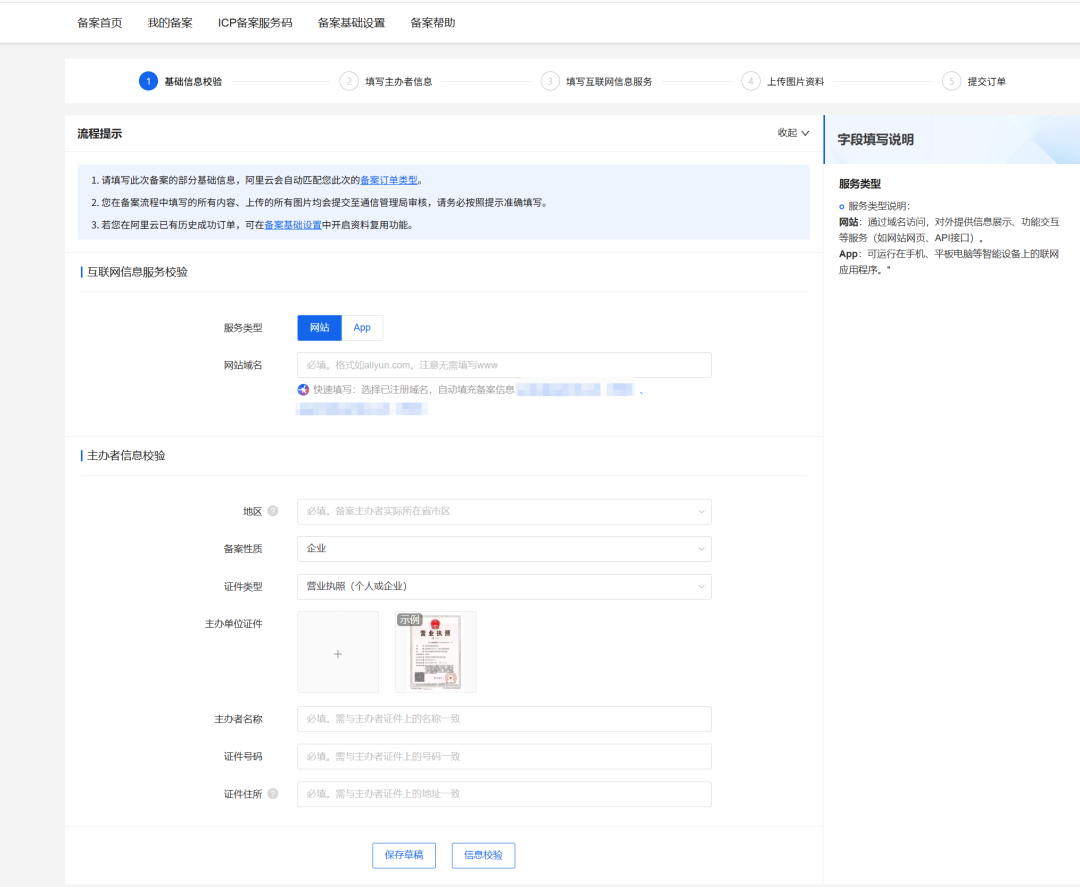Click step 3 circle 填写互联网信息服务
The width and height of the screenshot is (1080, 887).
(549, 82)
